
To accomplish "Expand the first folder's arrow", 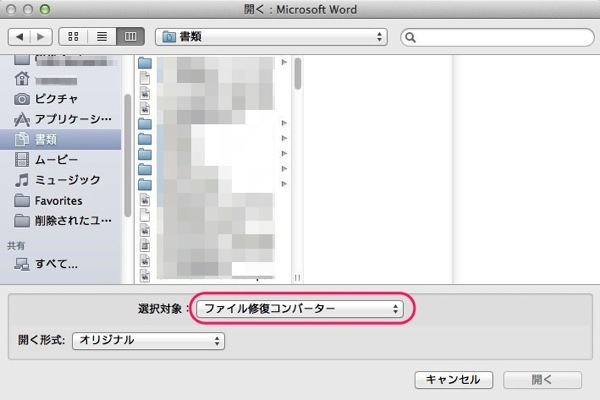I will click(284, 62).
